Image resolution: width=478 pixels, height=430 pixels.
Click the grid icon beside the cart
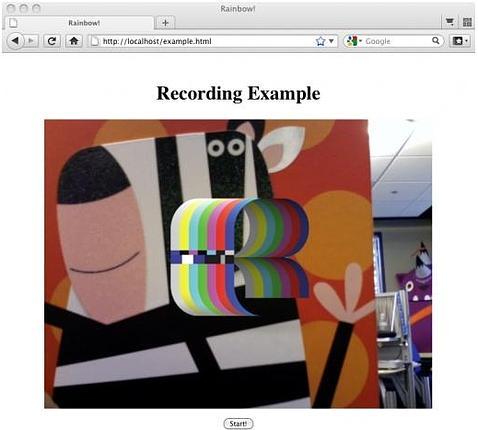[467, 22]
